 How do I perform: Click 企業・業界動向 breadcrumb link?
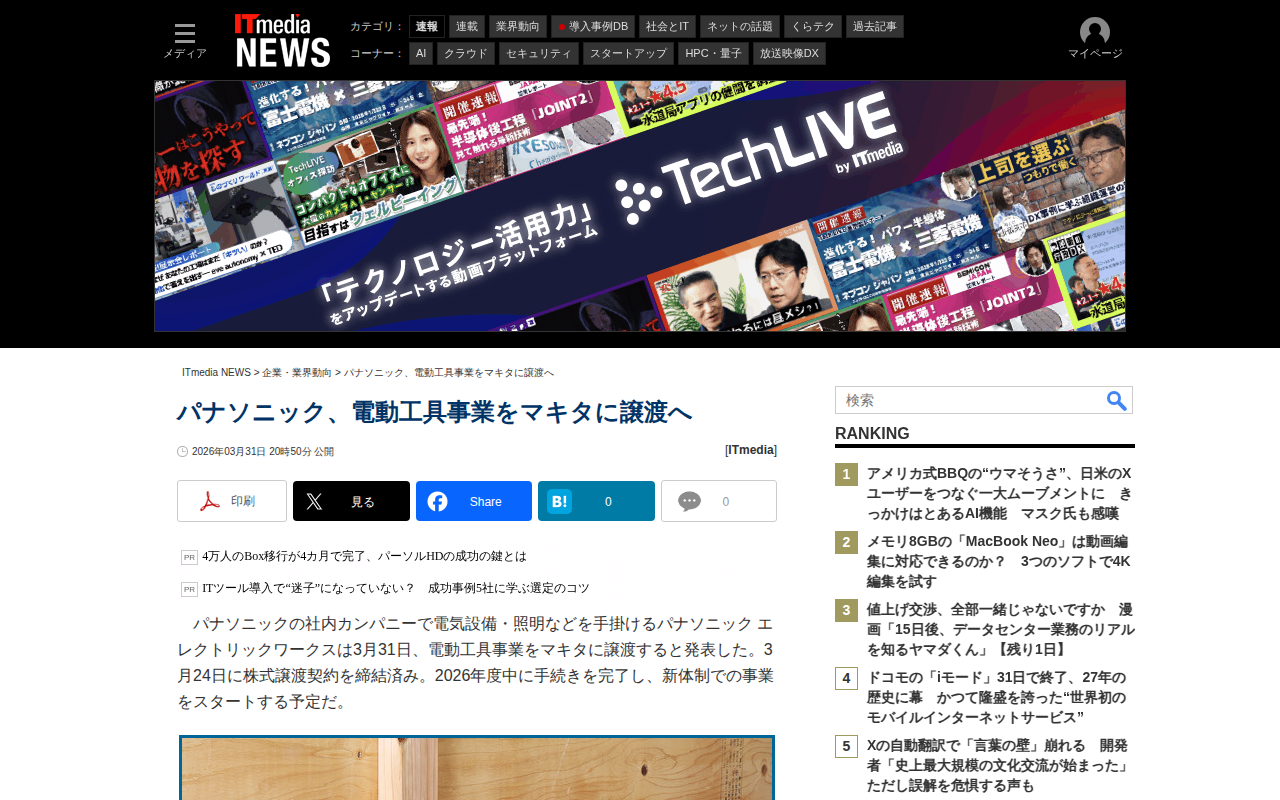pos(297,373)
